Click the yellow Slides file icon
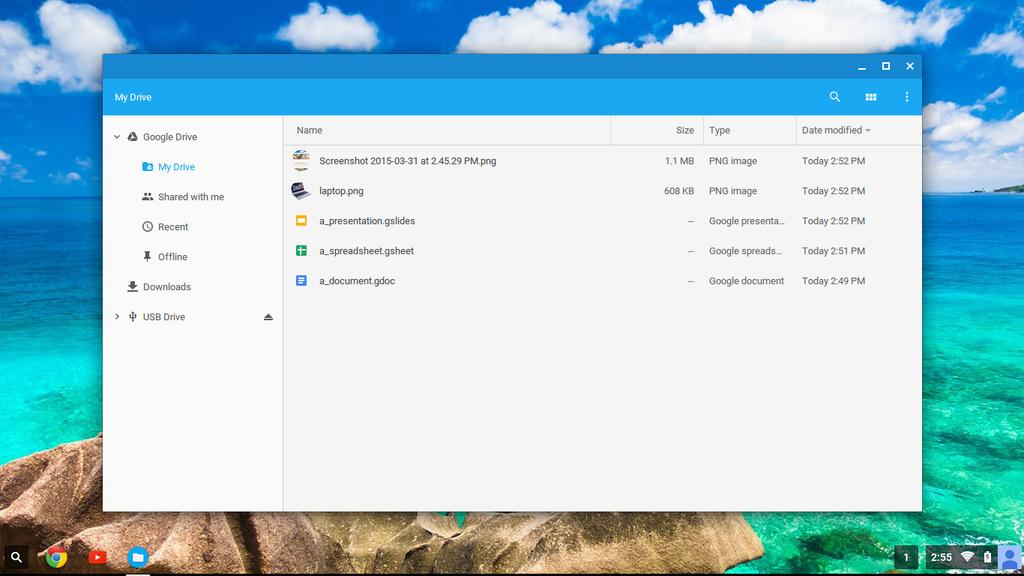Image resolution: width=1024 pixels, height=576 pixels. pos(301,221)
